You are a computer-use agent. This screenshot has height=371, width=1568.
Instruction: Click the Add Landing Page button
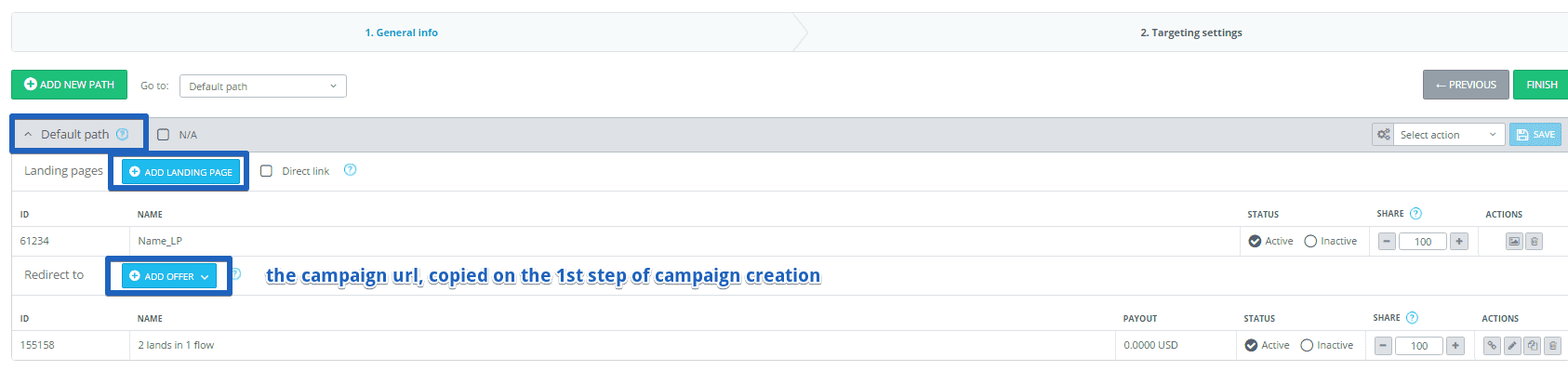180,172
